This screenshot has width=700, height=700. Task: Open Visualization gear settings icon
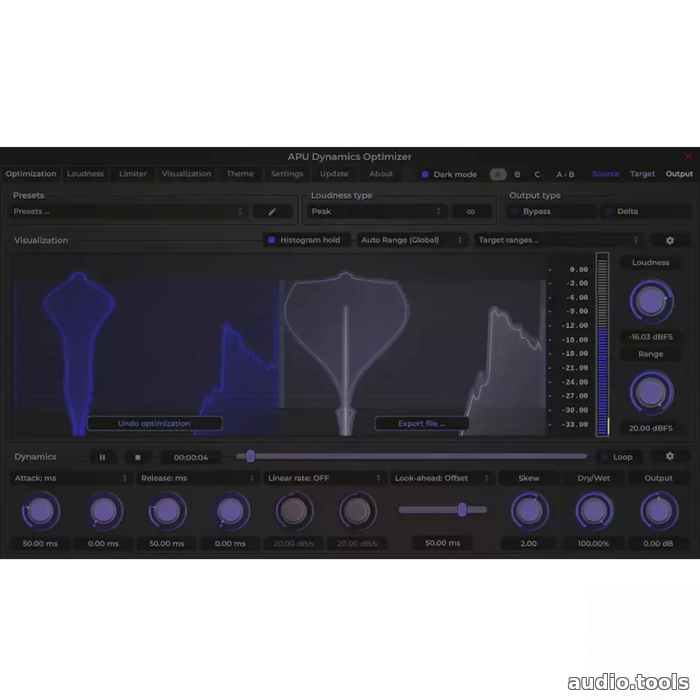[x=670, y=240]
